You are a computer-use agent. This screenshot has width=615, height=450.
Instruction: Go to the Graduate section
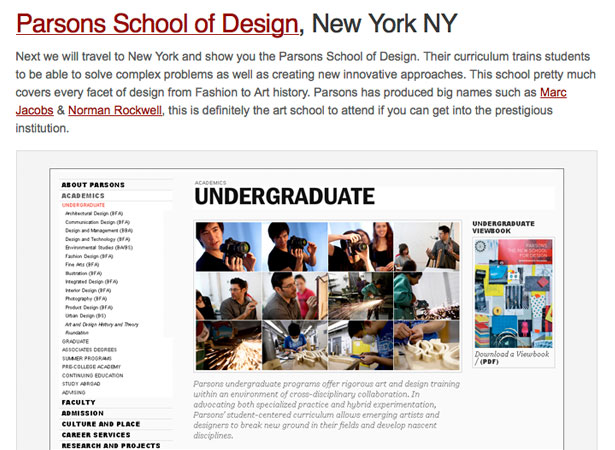point(75,341)
